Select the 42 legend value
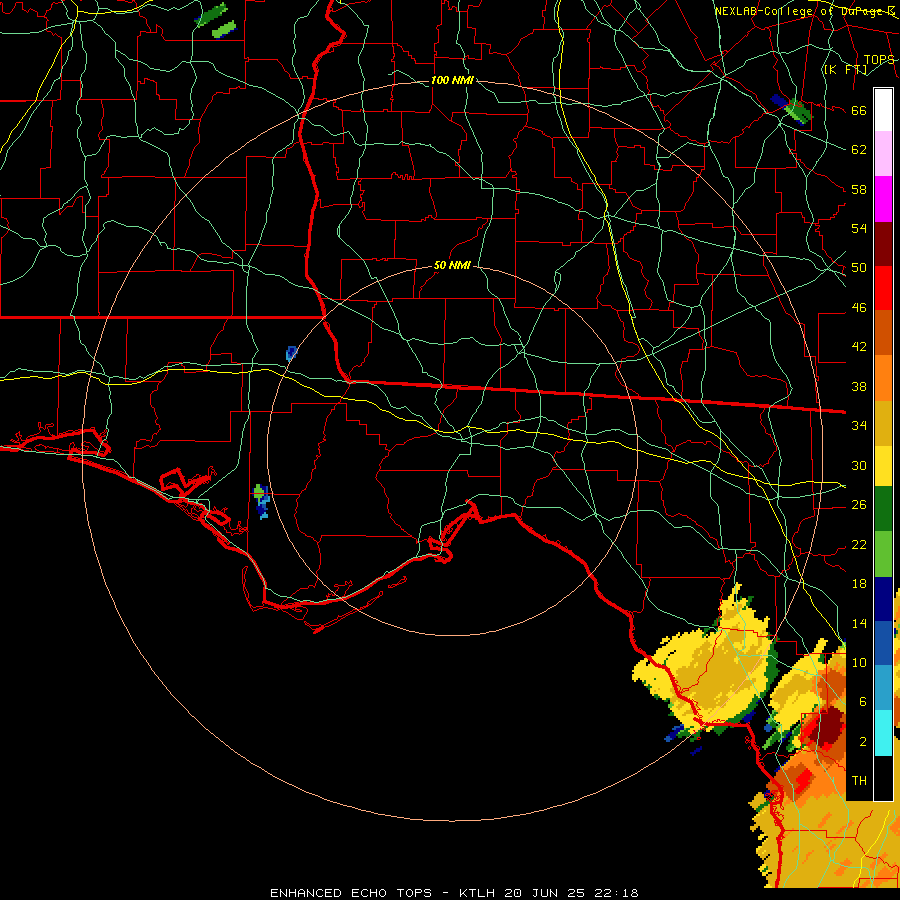The height and width of the screenshot is (900, 900). pyautogui.click(x=859, y=347)
